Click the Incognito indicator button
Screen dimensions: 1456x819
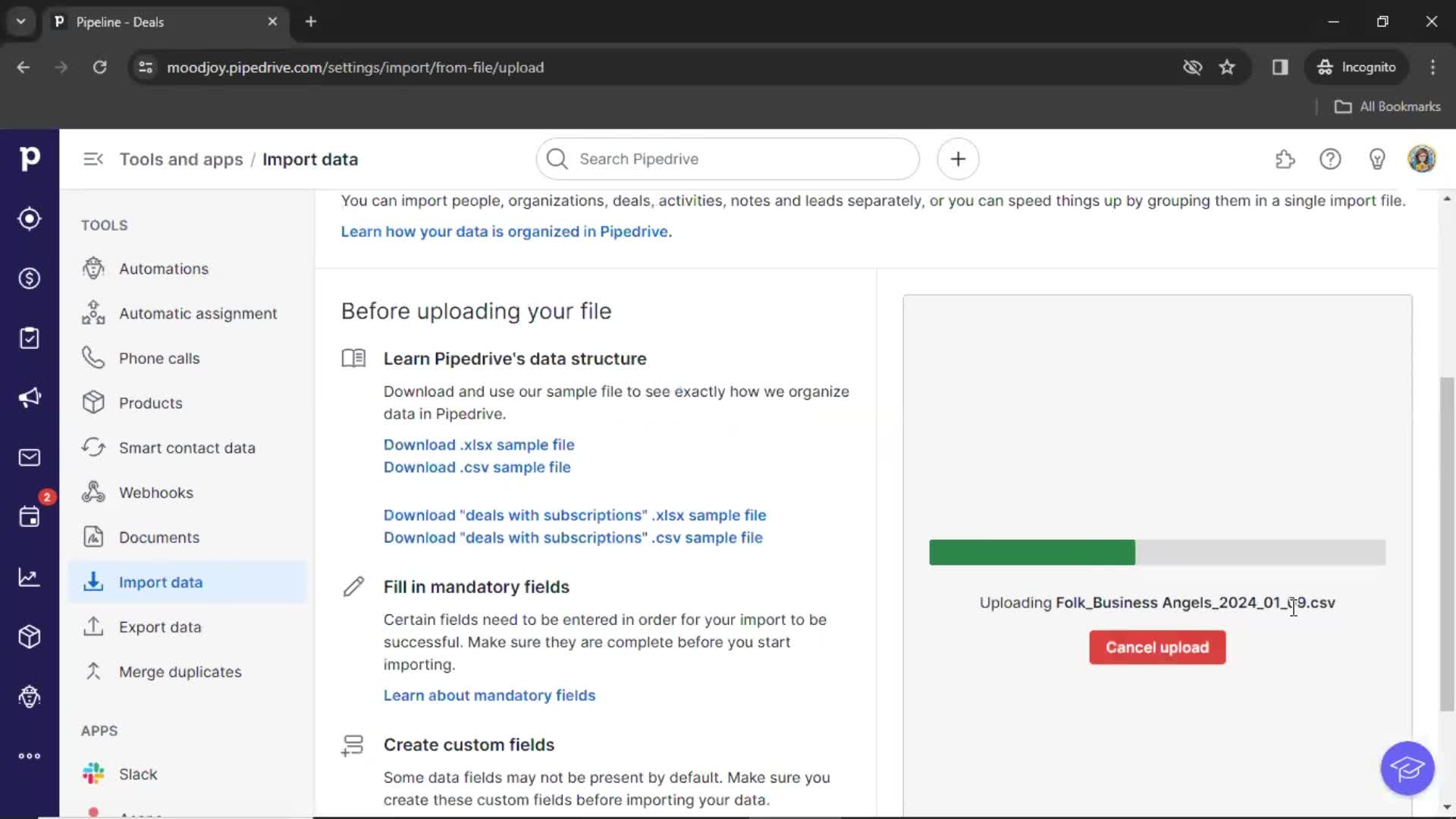click(x=1357, y=67)
